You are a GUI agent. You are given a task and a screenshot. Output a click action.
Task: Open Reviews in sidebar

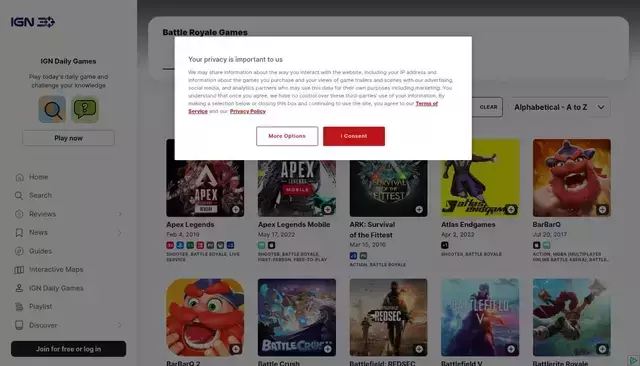(x=42, y=214)
